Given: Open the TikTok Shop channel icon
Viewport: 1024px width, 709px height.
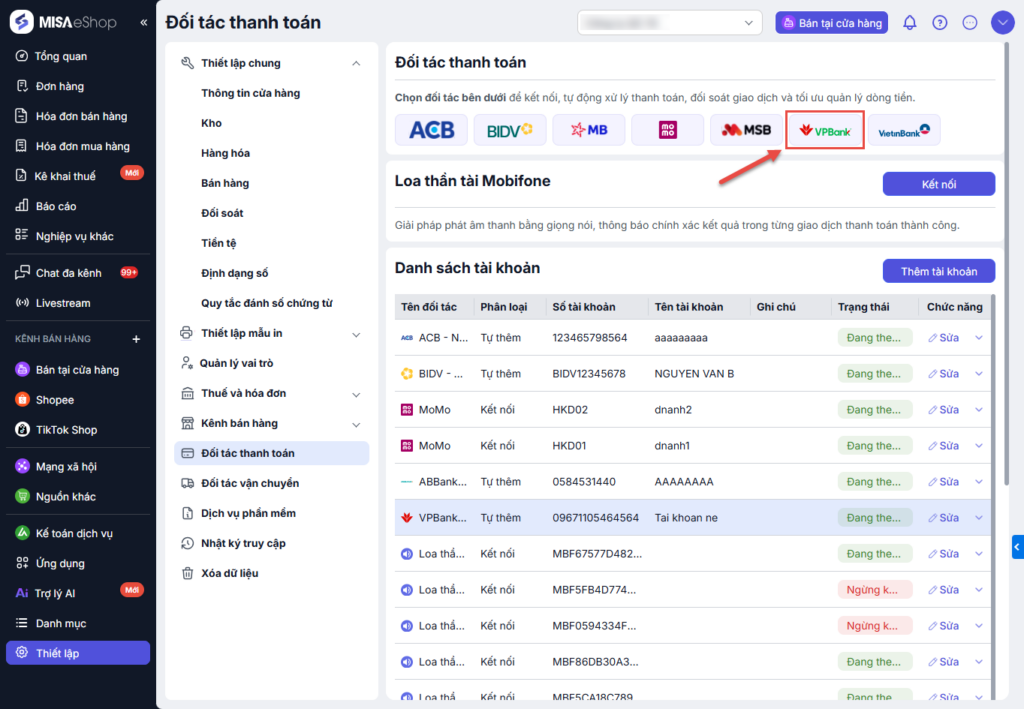Looking at the screenshot, I should pos(22,430).
